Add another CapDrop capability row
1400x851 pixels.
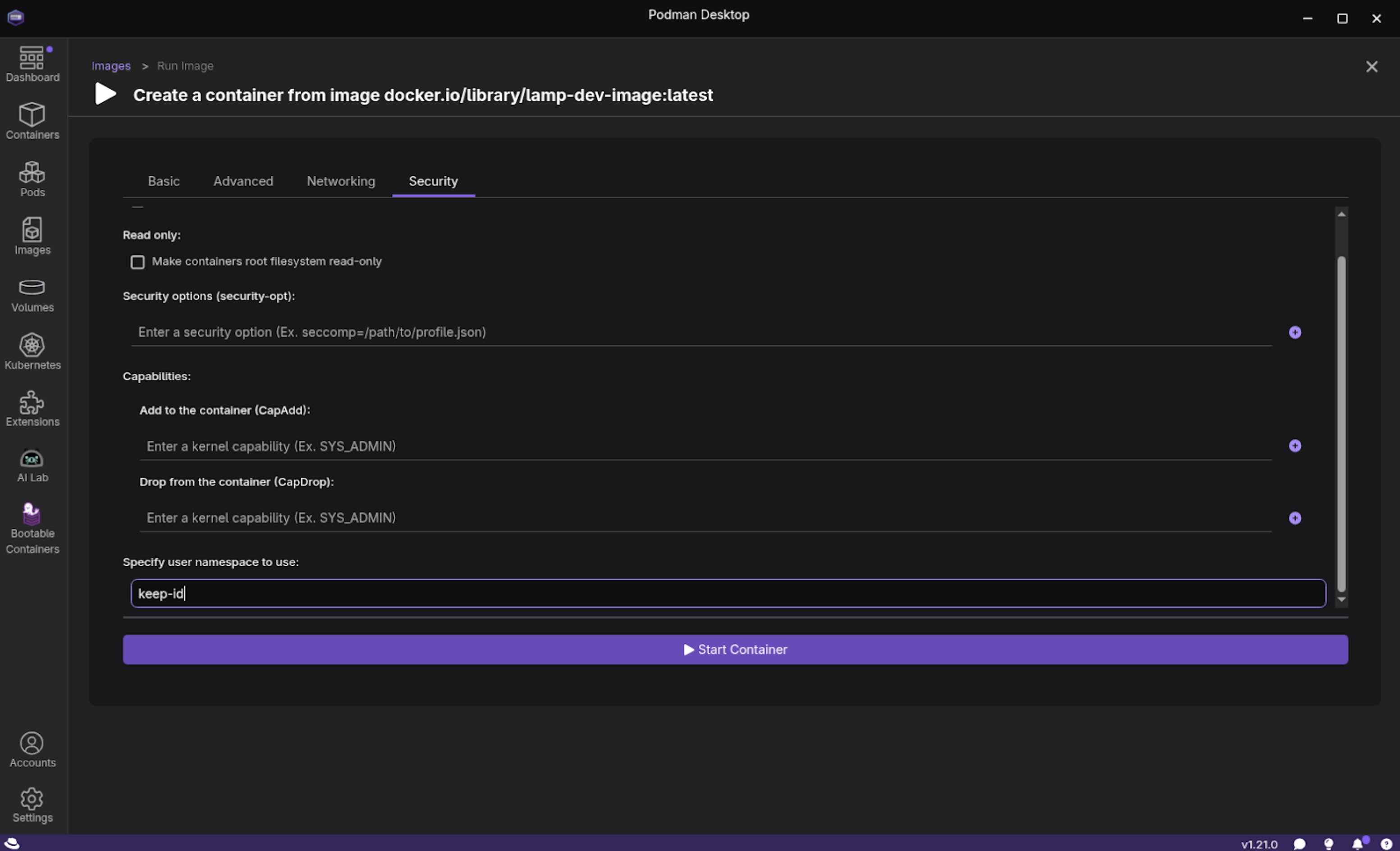coord(1295,518)
